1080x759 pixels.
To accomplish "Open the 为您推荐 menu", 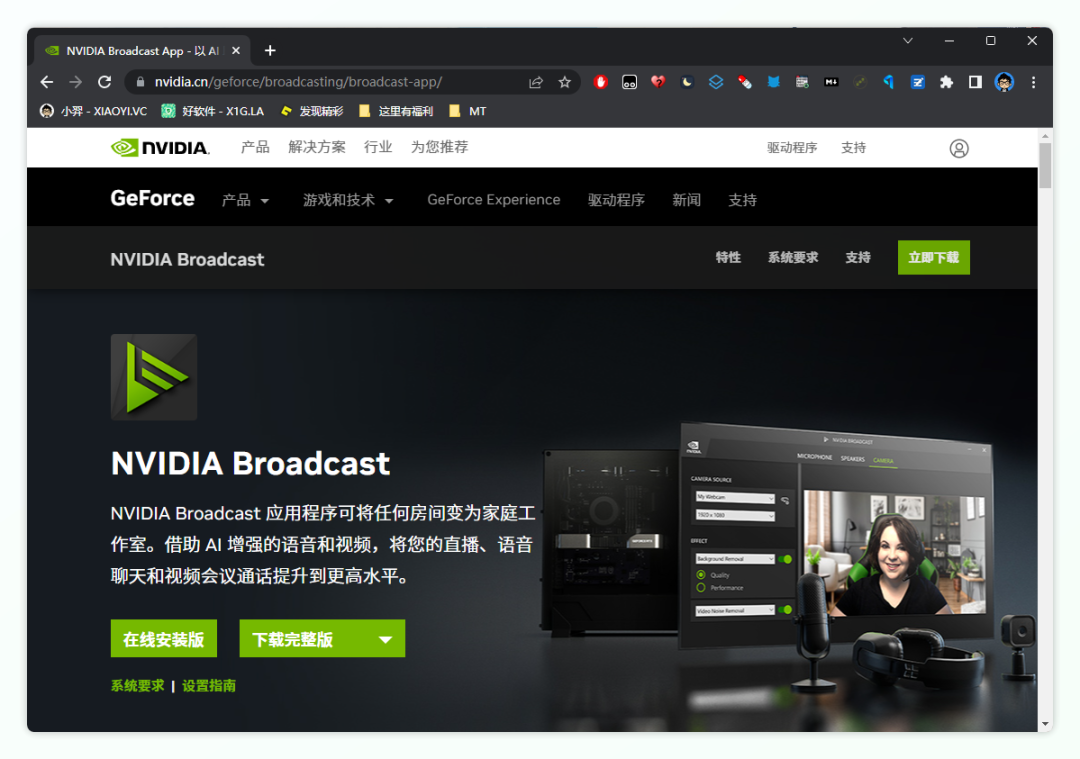I will click(x=439, y=147).
